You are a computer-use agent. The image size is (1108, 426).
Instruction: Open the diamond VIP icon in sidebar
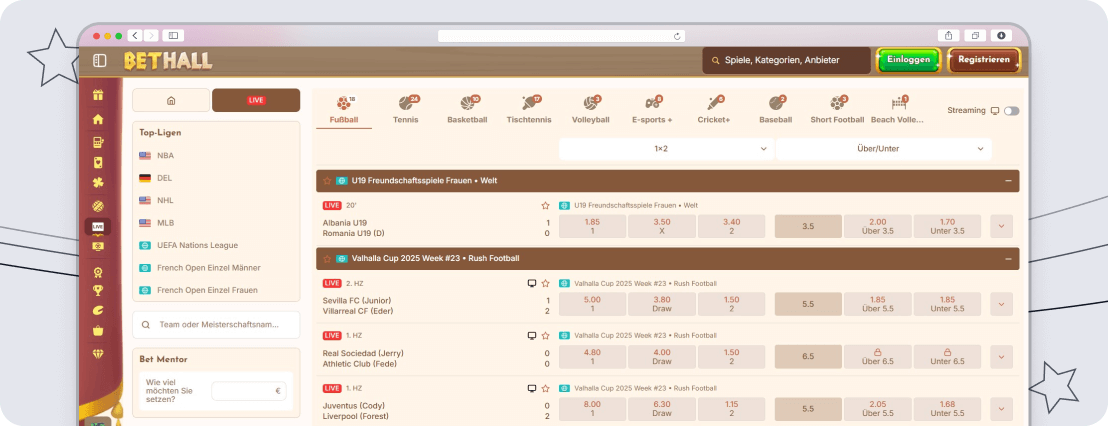[x=98, y=353]
